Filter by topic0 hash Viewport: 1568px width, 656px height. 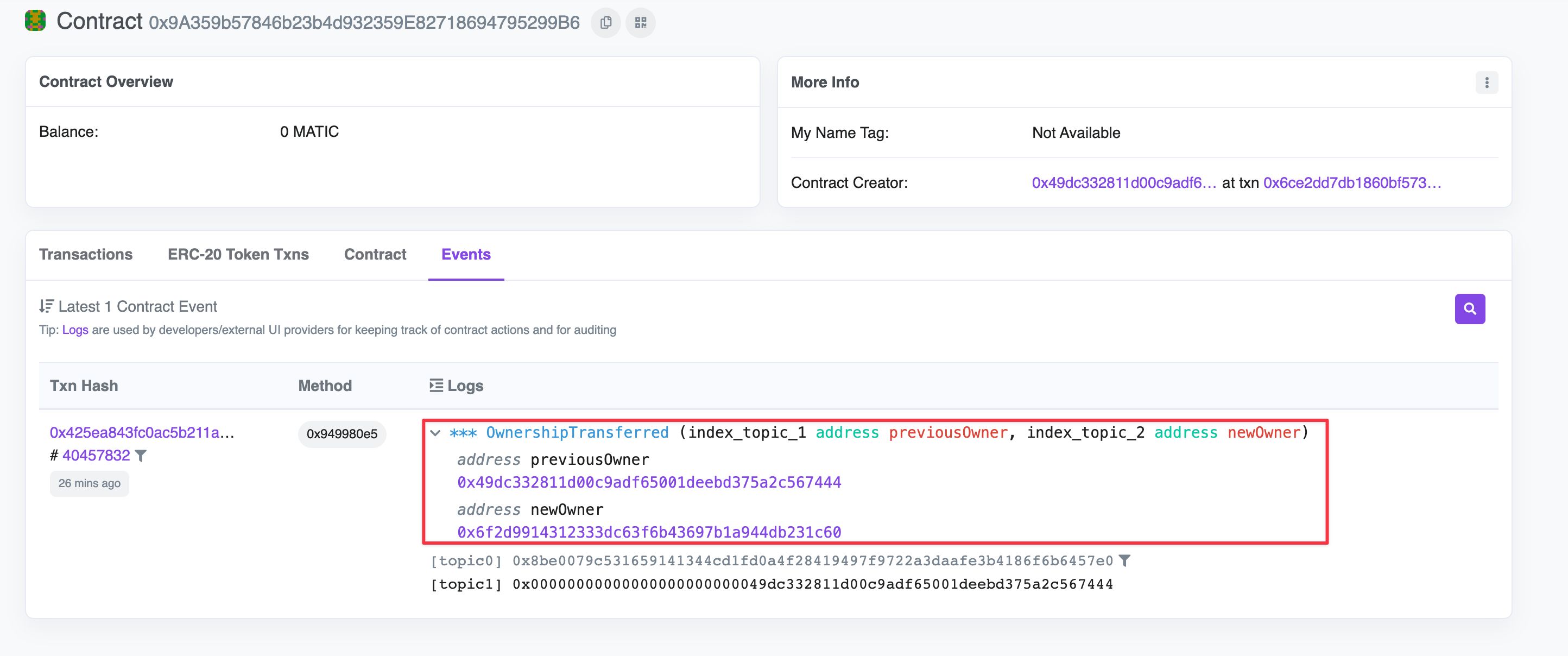pyautogui.click(x=1124, y=560)
